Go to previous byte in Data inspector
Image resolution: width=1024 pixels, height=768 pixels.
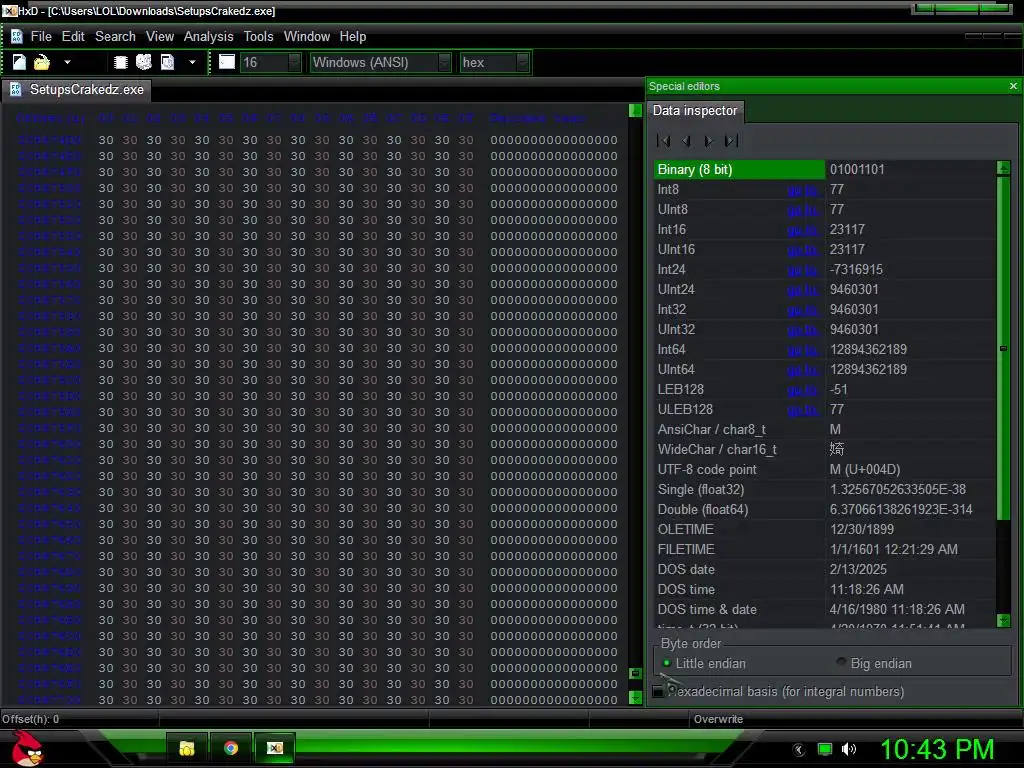coord(686,140)
